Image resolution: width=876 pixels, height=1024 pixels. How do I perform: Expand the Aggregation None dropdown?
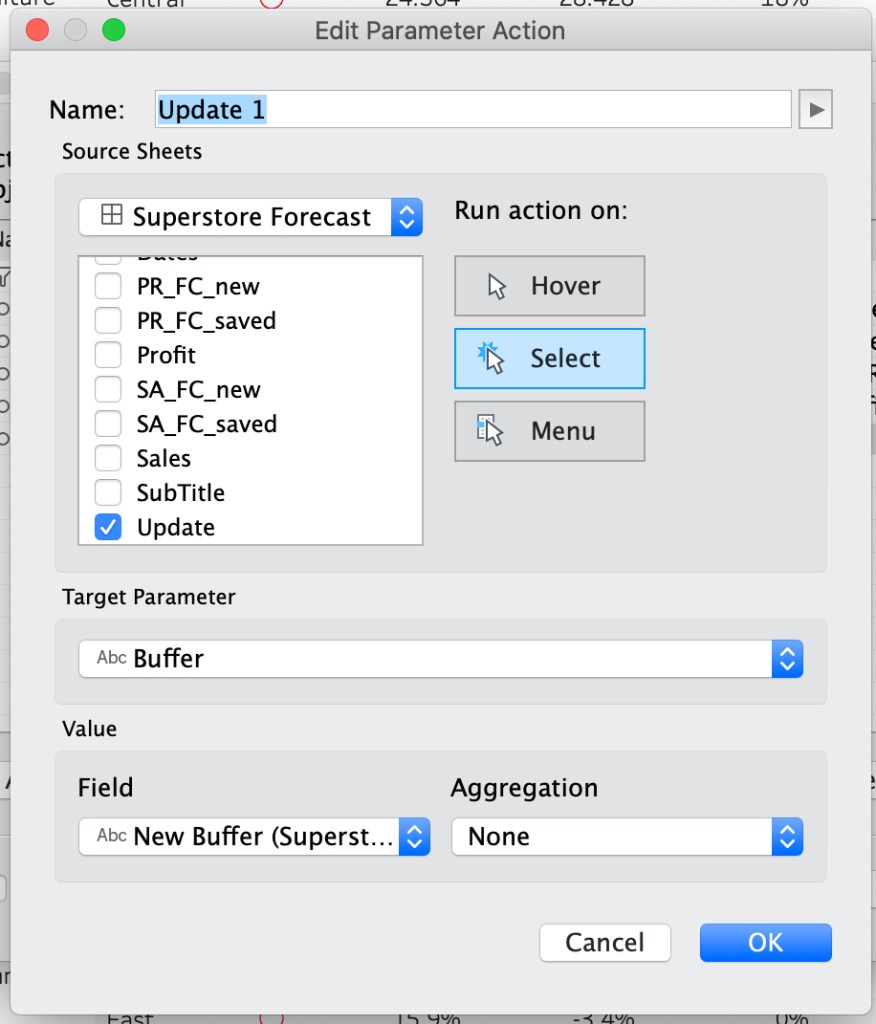pyautogui.click(x=627, y=837)
